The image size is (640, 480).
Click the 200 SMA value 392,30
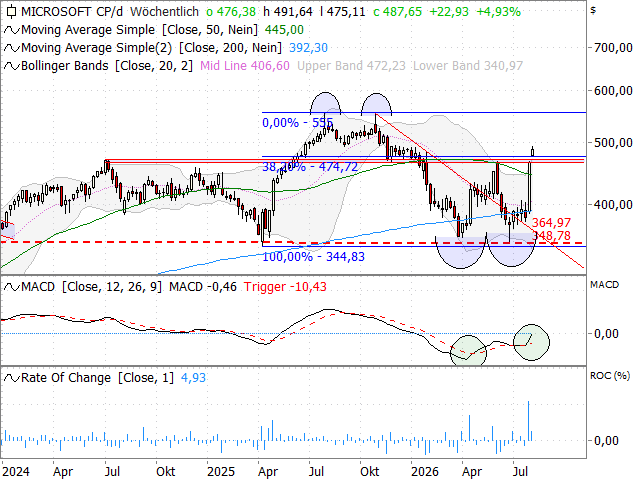pyautogui.click(x=308, y=48)
